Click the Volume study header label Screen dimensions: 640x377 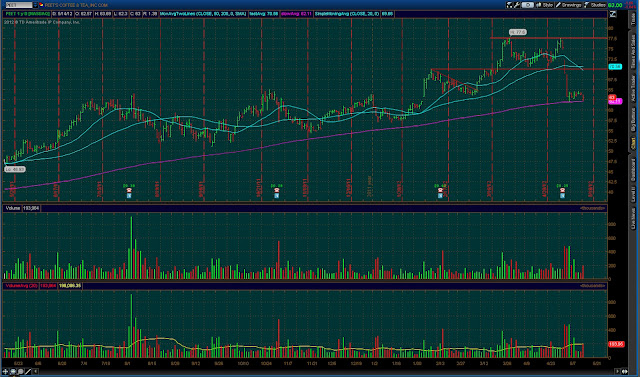pyautogui.click(x=13, y=208)
